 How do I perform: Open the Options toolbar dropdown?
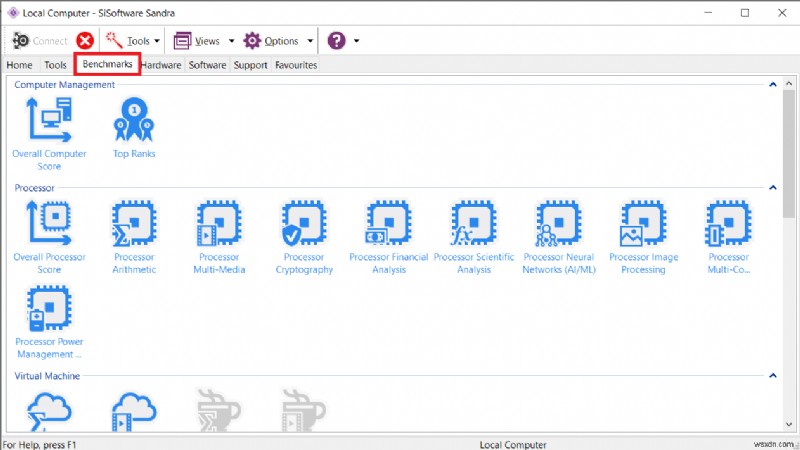[279, 41]
